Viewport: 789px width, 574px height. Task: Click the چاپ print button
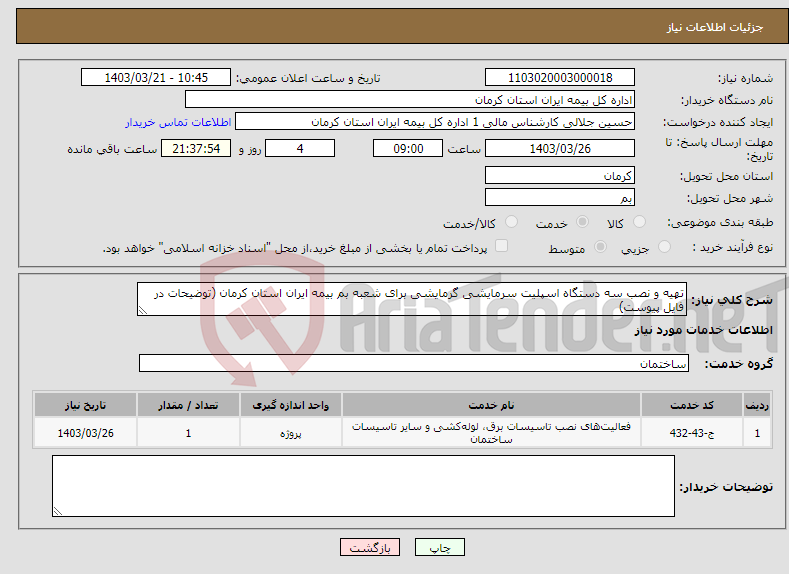coord(440,547)
